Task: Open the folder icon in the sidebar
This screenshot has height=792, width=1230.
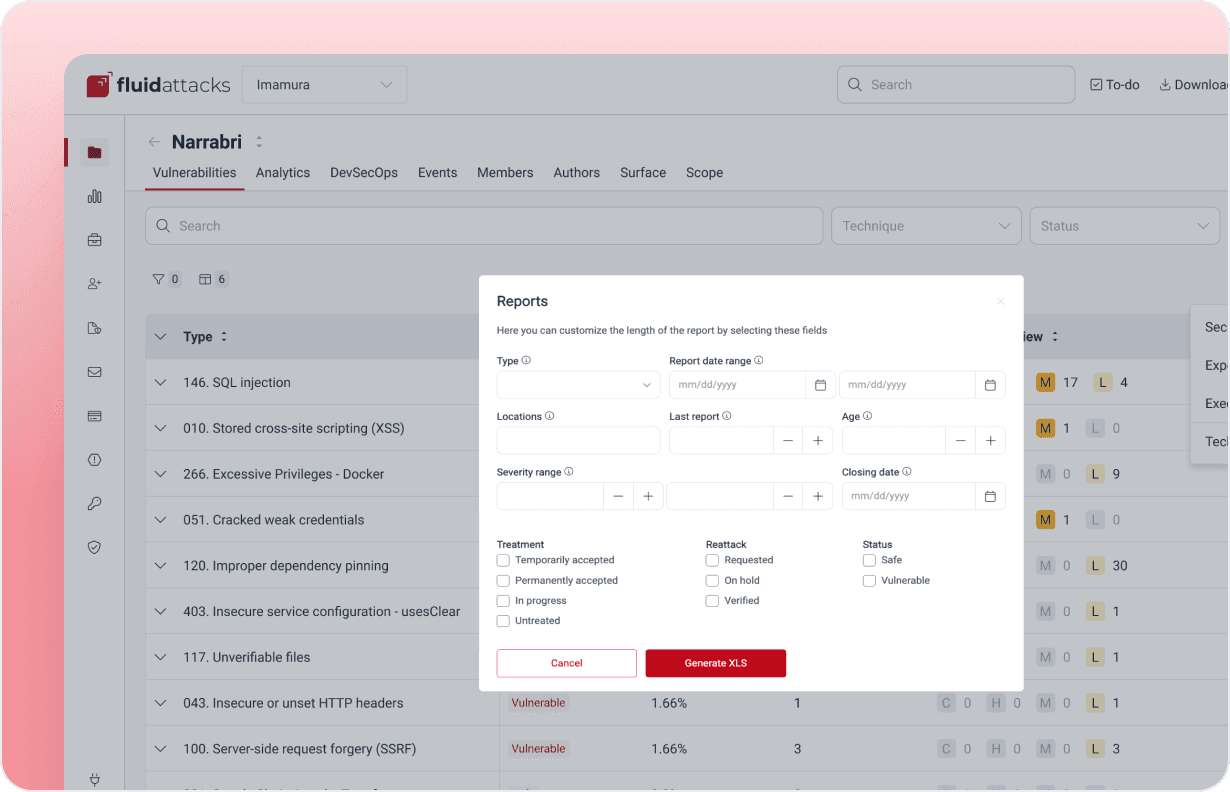Action: click(x=94, y=152)
